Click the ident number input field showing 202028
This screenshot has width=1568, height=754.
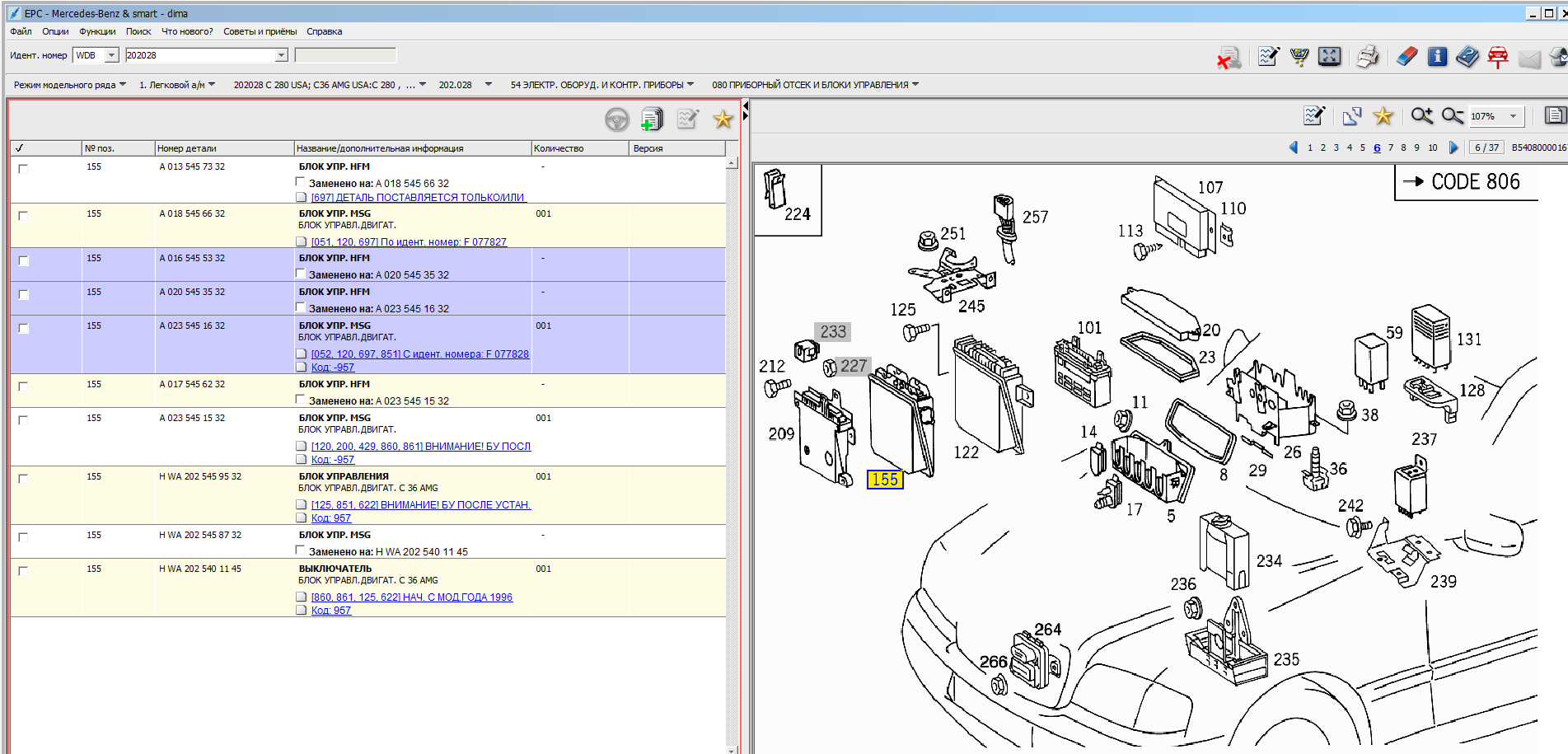tap(199, 55)
